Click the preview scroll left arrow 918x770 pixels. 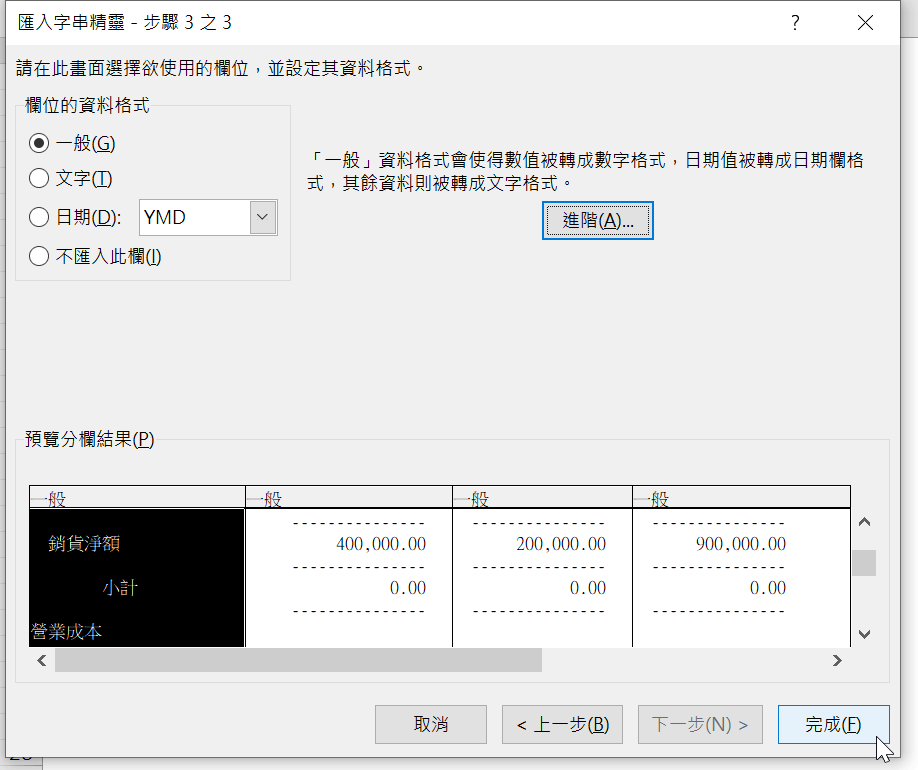[x=42, y=661]
